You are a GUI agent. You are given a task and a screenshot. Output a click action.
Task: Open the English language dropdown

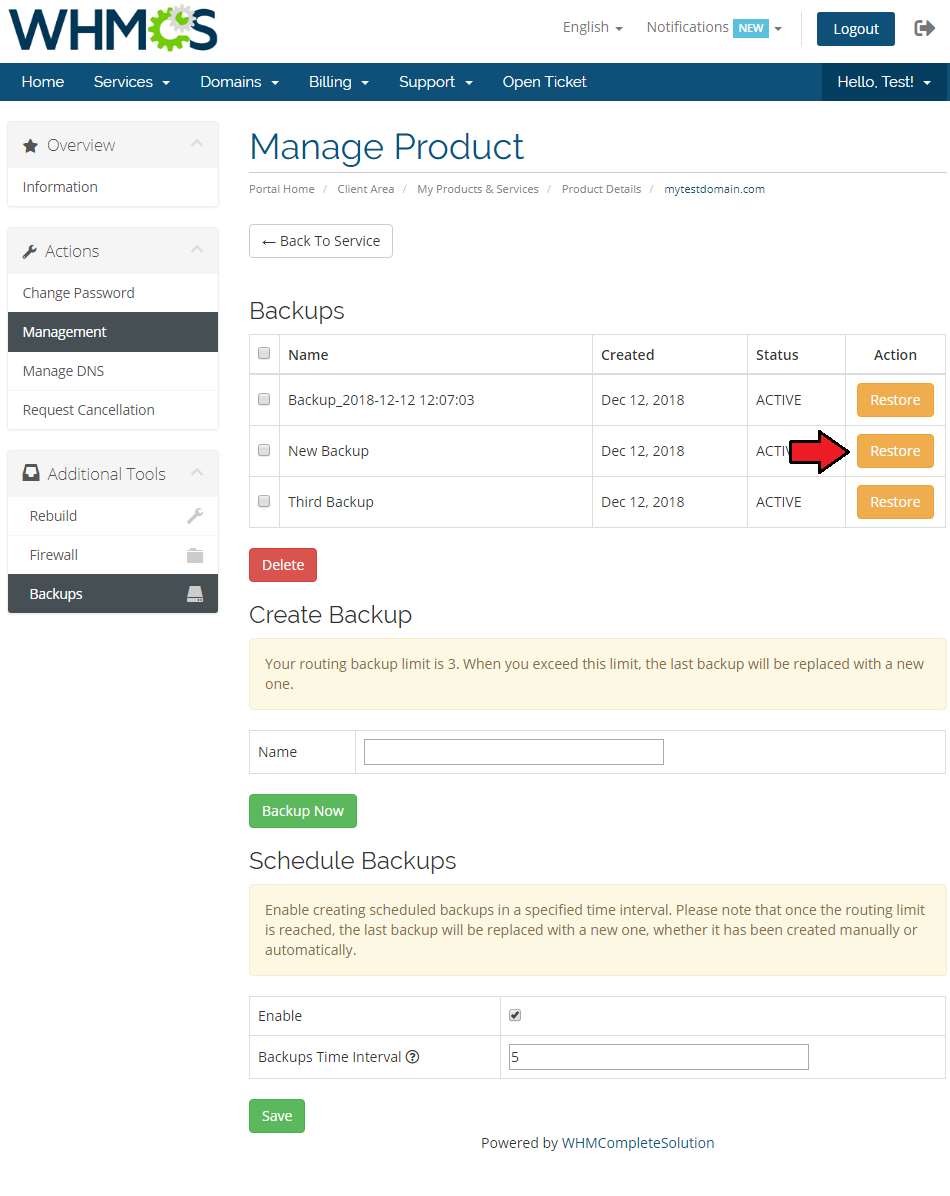tap(593, 27)
